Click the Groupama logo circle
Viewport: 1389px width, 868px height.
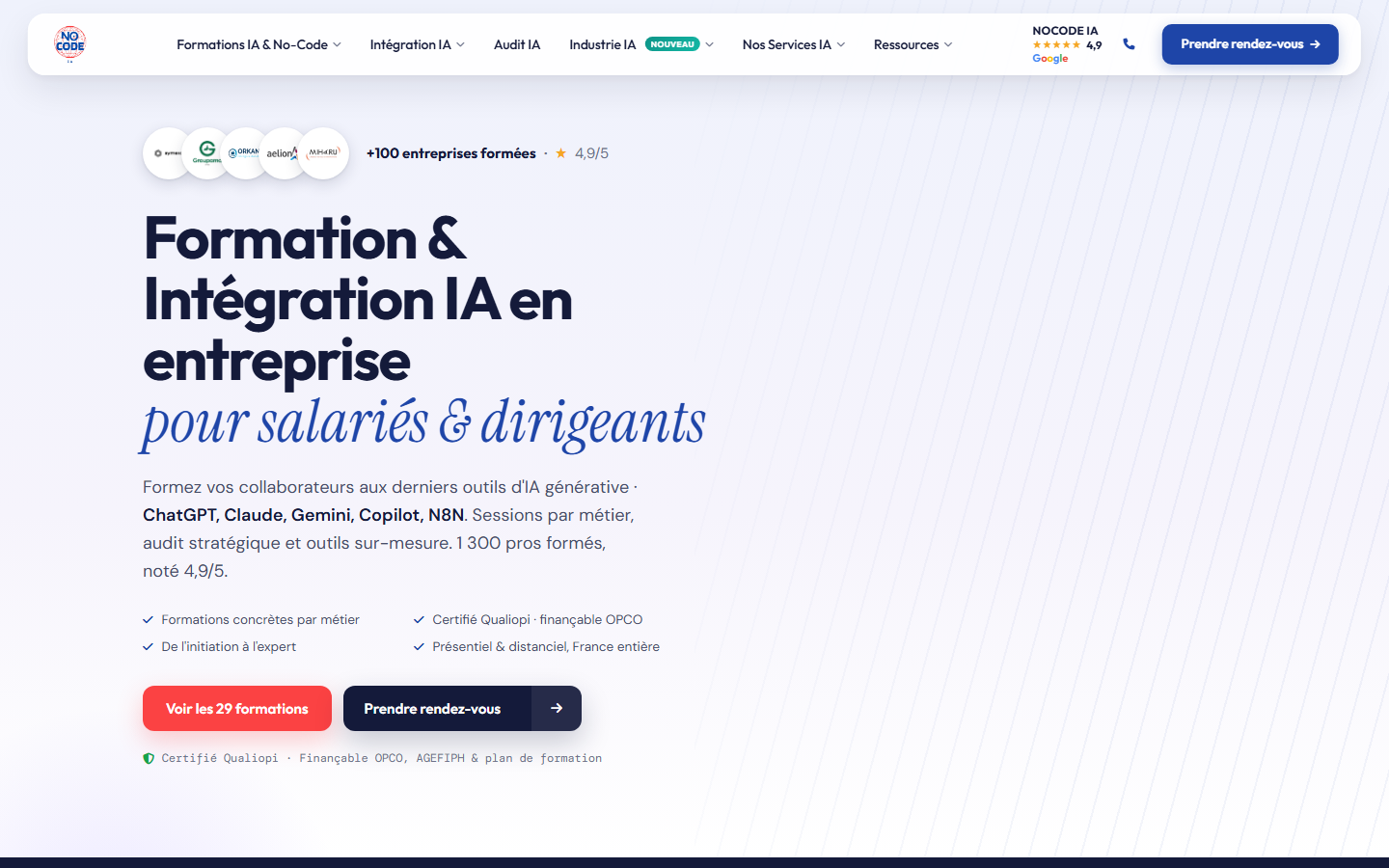pyautogui.click(x=206, y=153)
